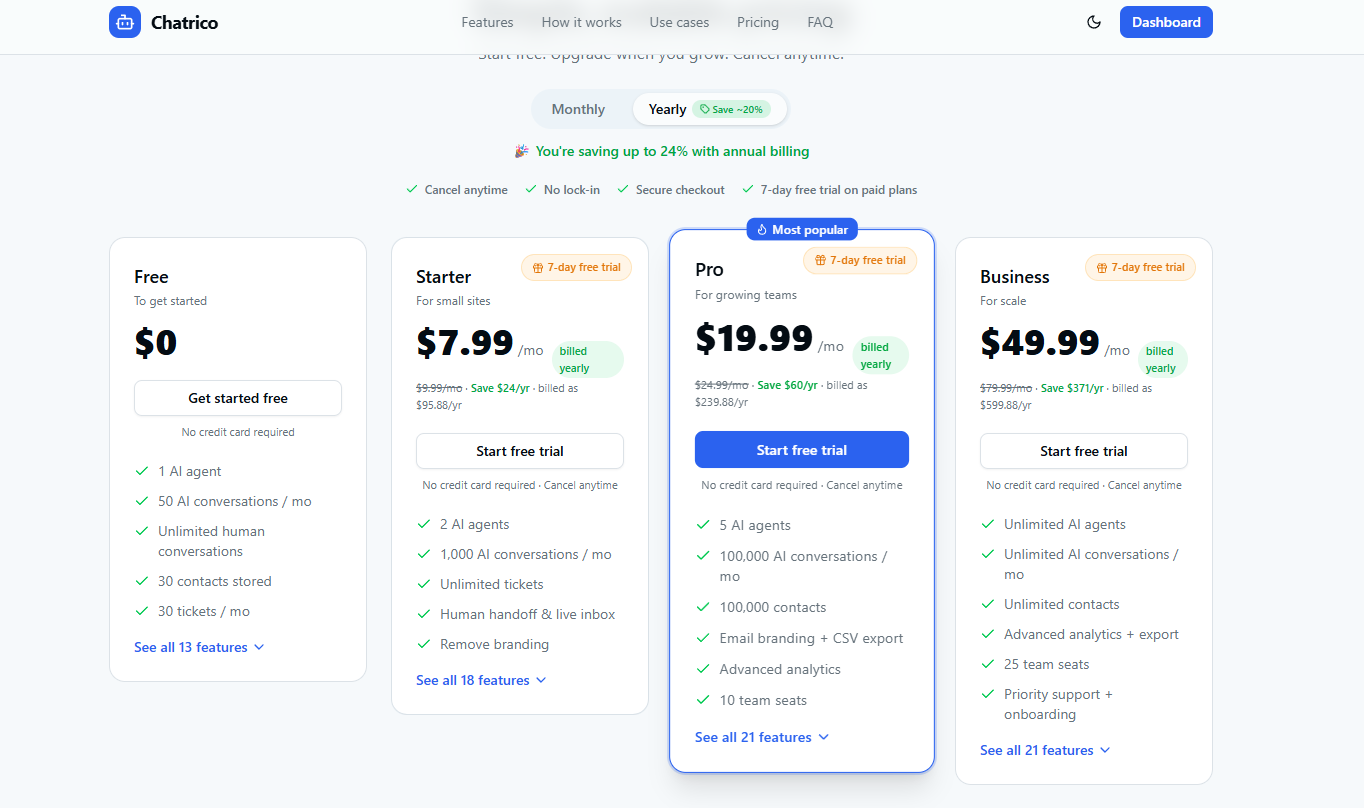Click checkmark next to 30 contacts stored
1364x808 pixels.
142,581
